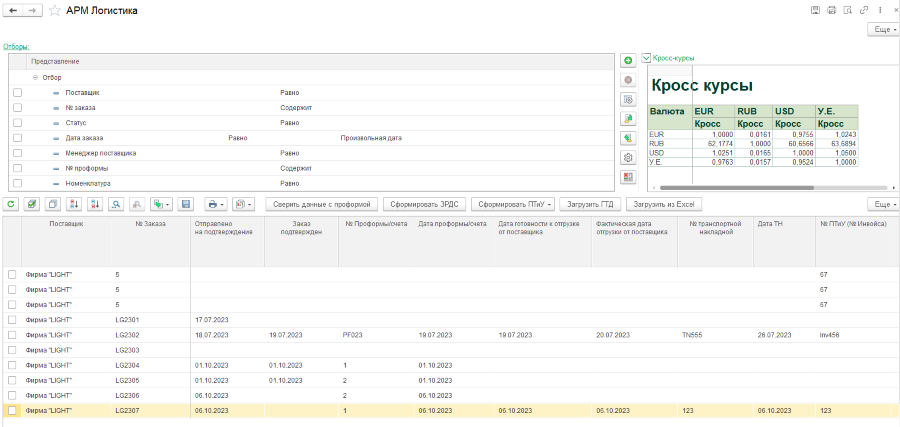Open gear settings icon beside filters
This screenshot has height=427, width=900.
point(628,157)
